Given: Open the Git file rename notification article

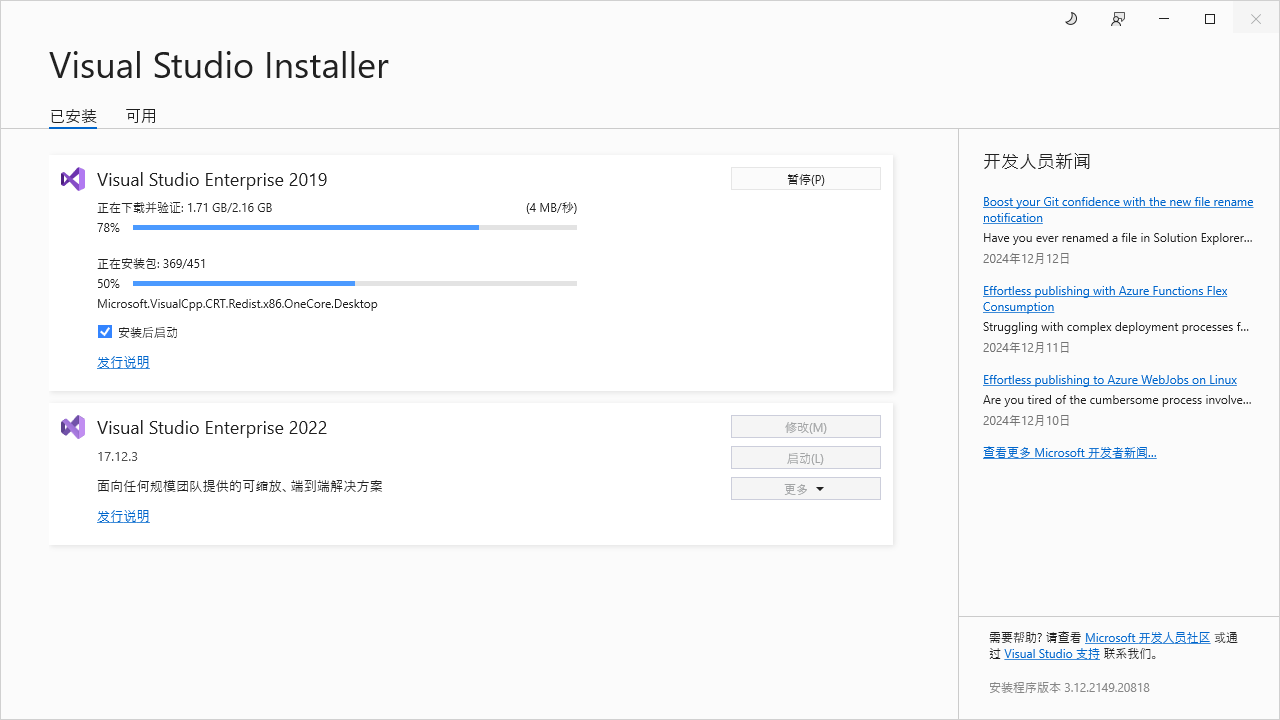Looking at the screenshot, I should [1117, 202].
